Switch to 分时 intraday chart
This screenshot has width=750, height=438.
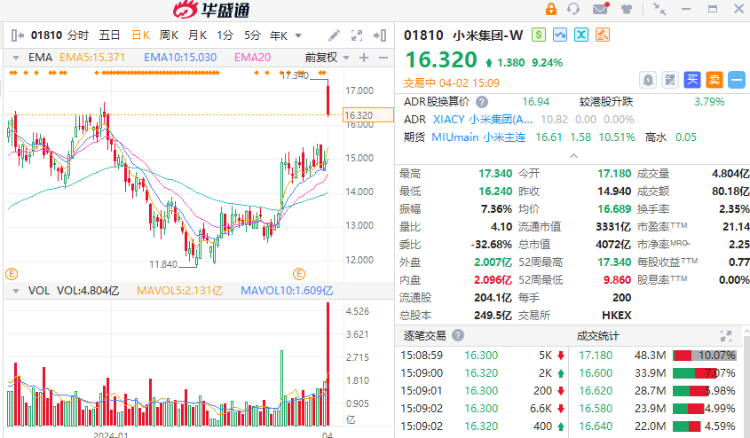(78, 35)
